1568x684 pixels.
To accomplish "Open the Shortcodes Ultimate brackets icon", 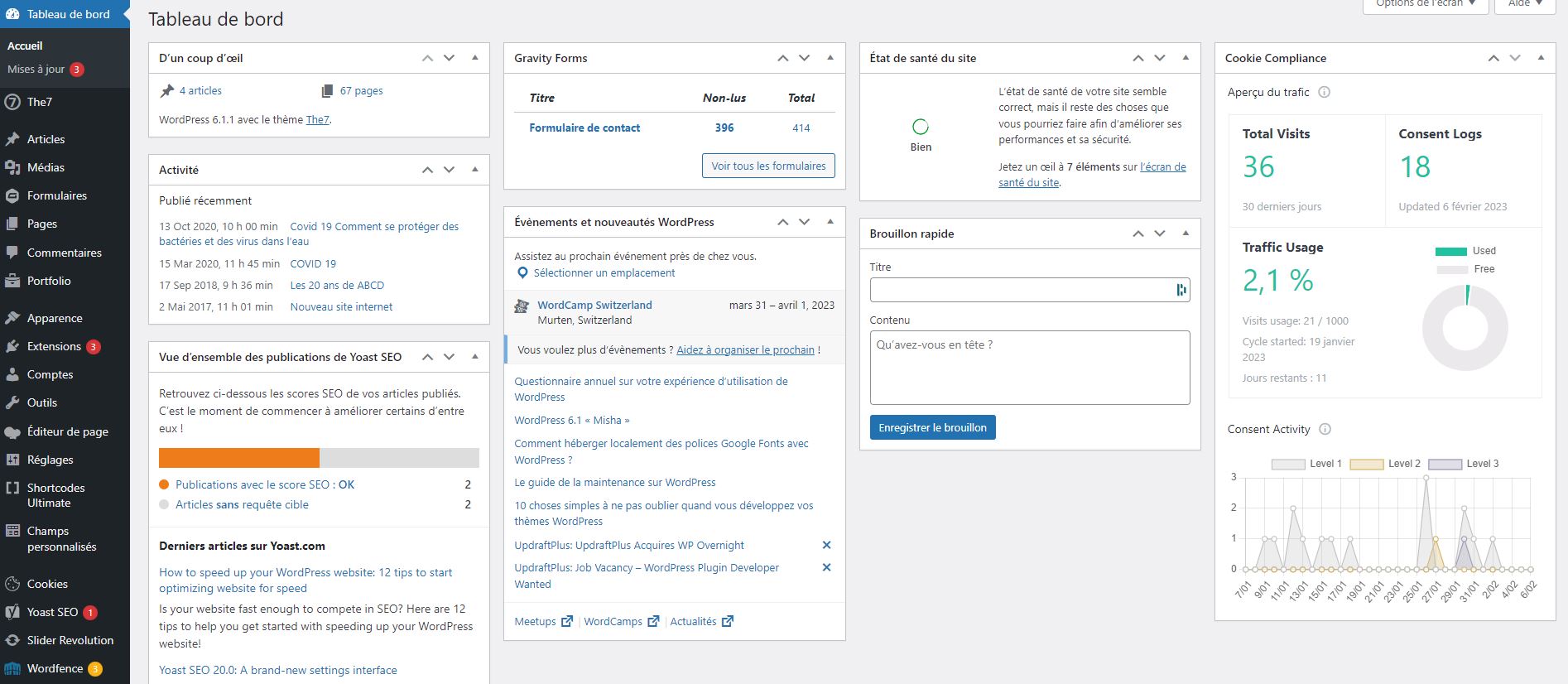I will 12,488.
